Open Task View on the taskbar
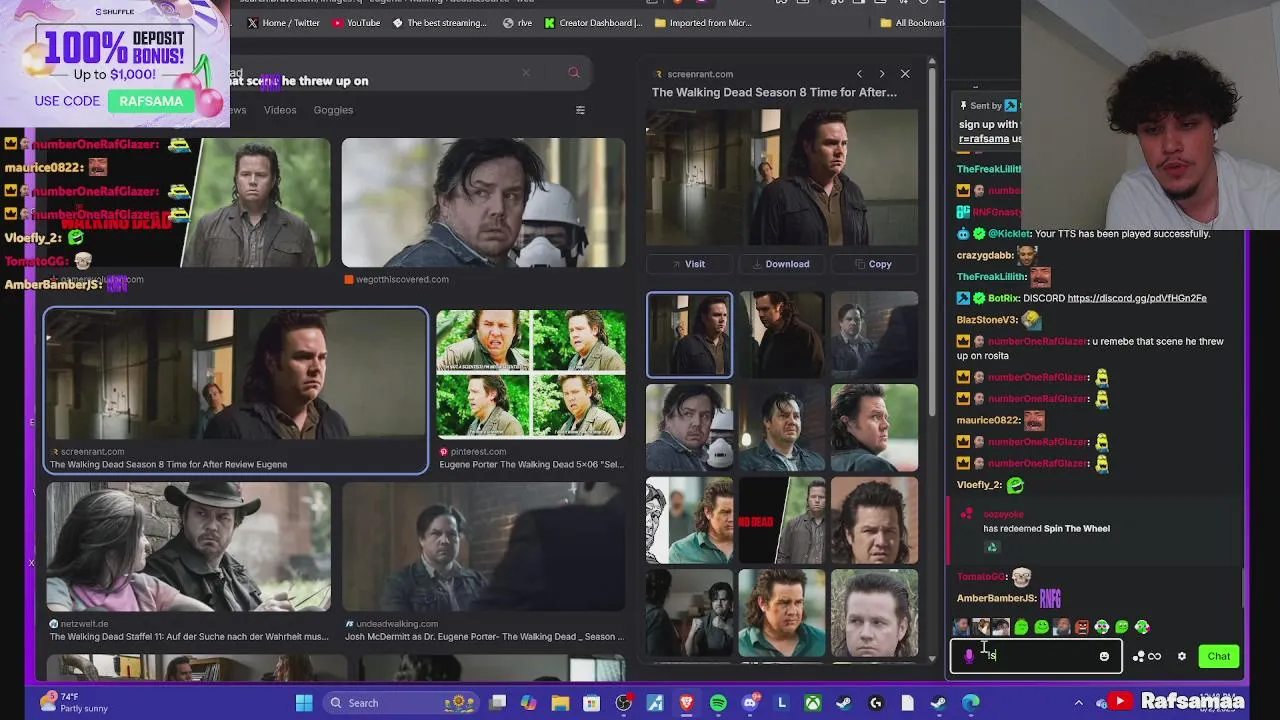Viewport: 1280px width, 720px height. [x=498, y=703]
